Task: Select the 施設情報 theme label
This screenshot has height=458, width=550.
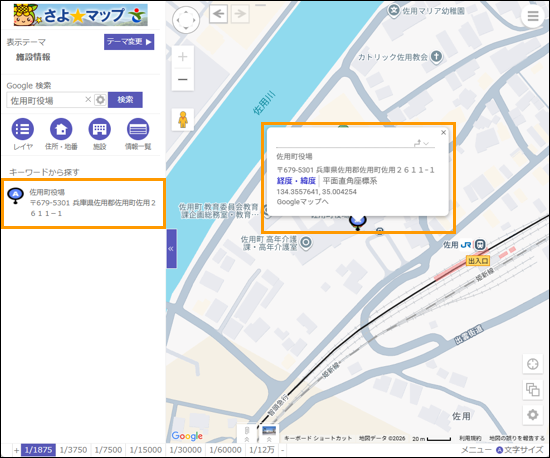Action: tap(33, 57)
